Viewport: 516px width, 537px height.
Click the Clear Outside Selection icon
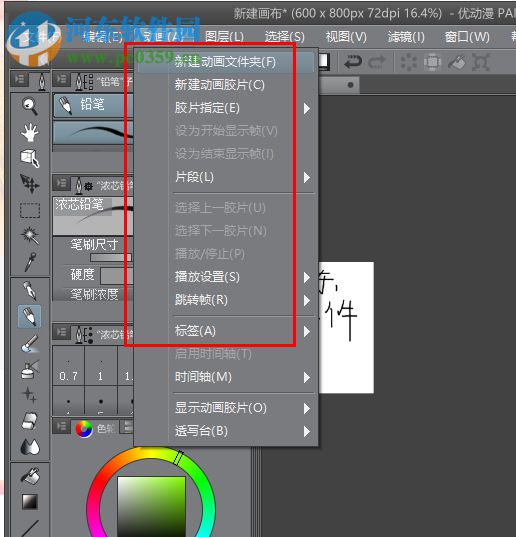coord(432,62)
